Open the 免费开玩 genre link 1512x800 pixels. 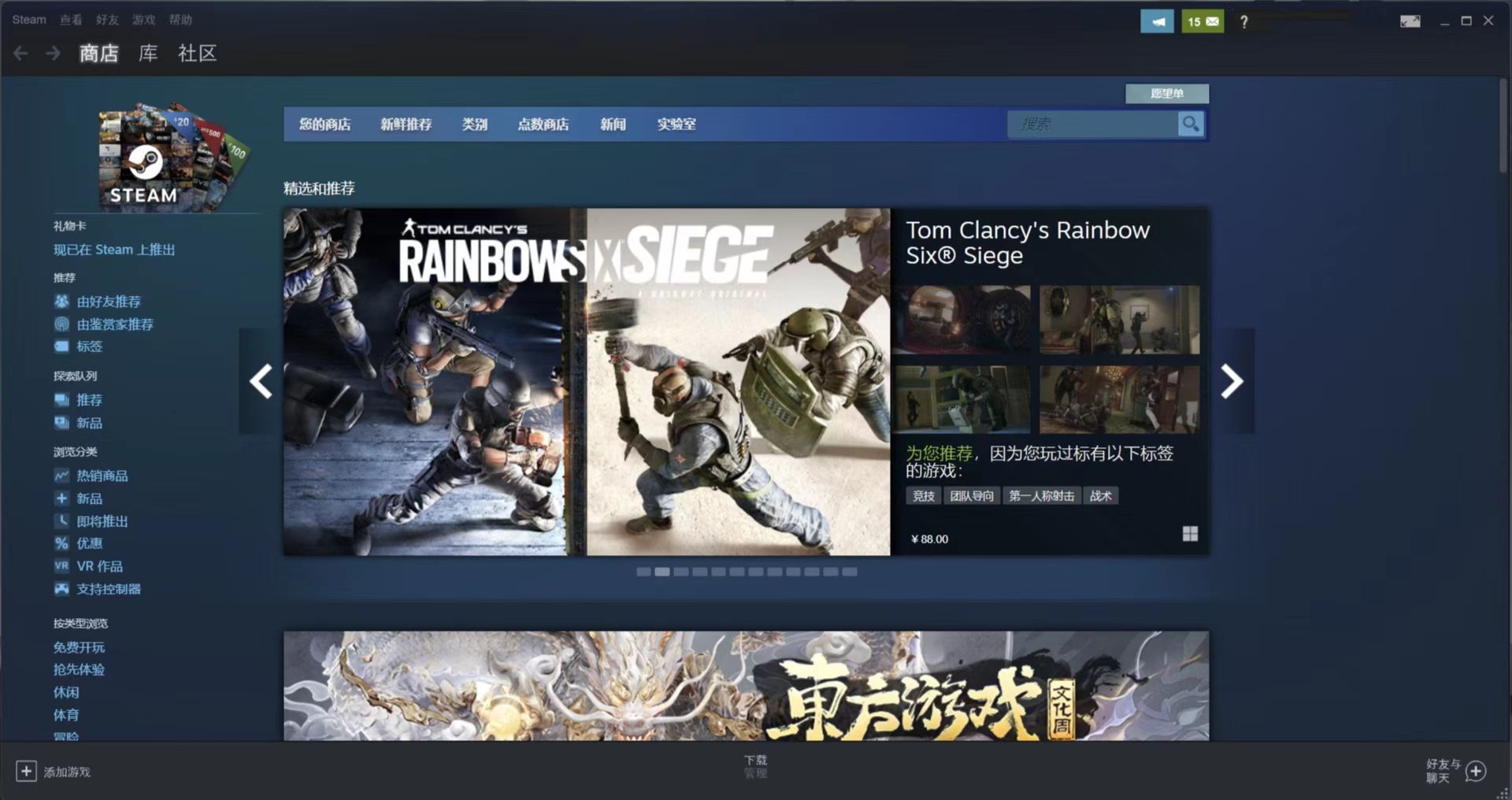coord(79,647)
